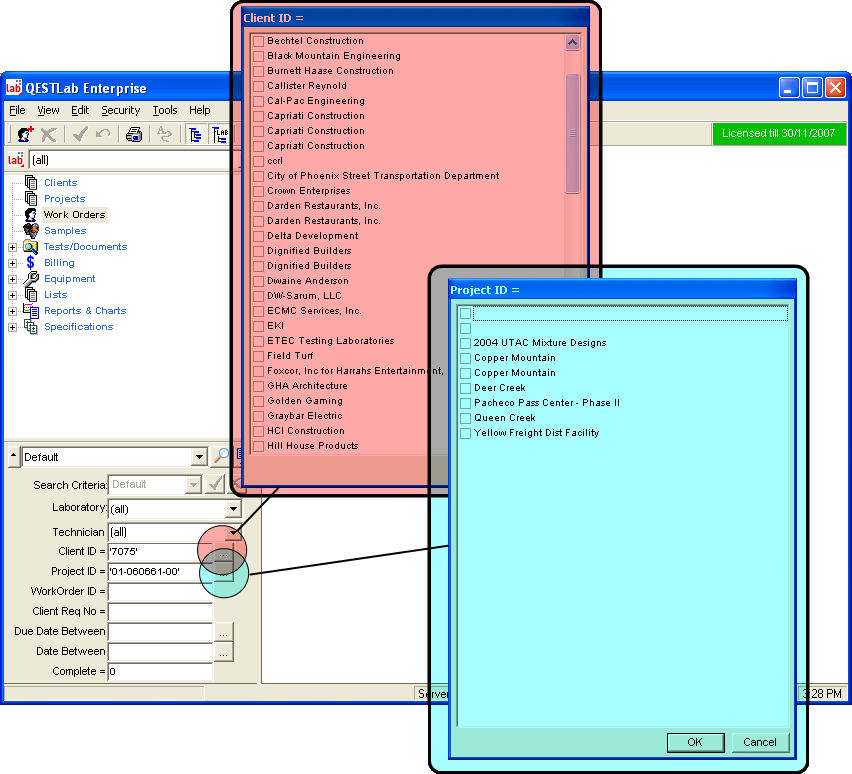Click the tree view toolbar icon
The height and width of the screenshot is (774, 852).
click(x=195, y=134)
